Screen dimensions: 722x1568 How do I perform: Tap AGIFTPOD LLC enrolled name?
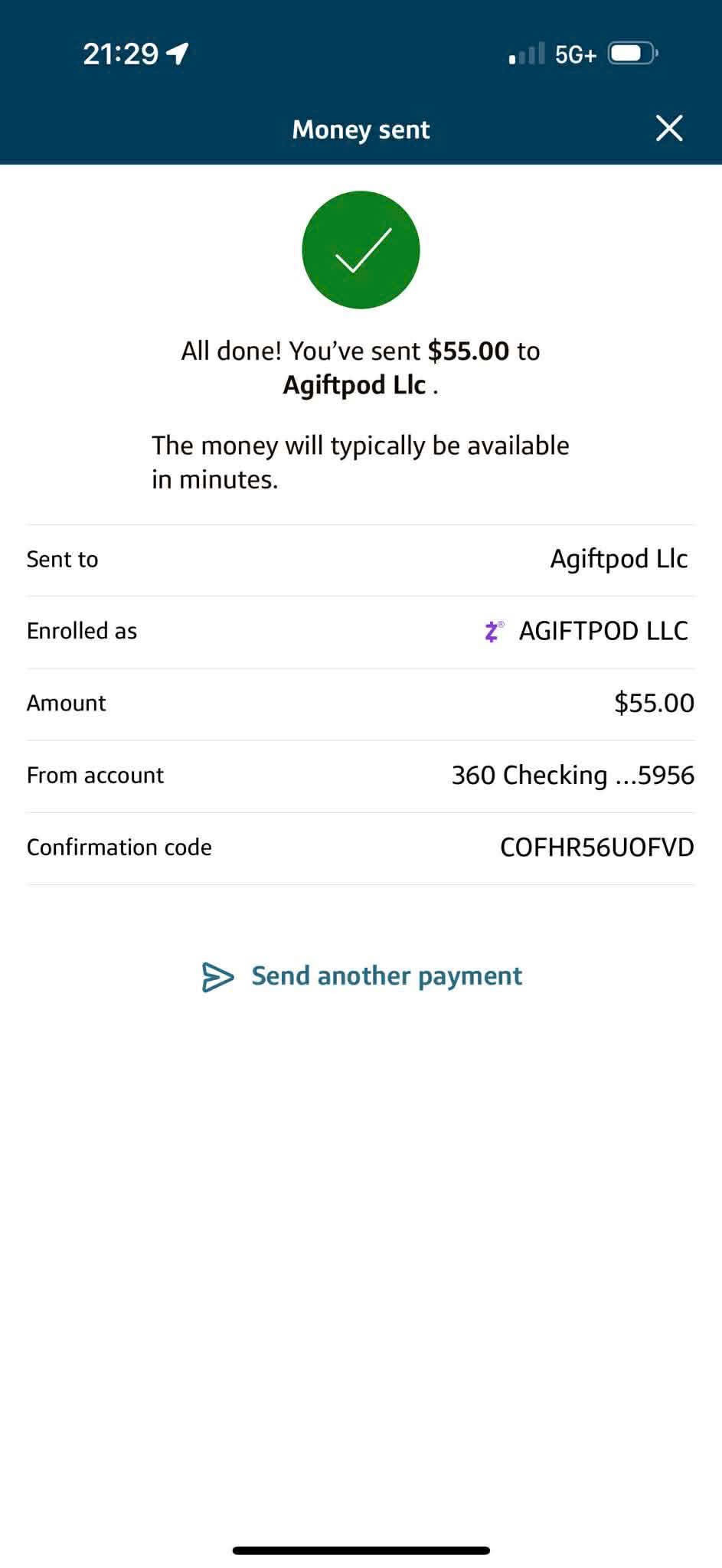pos(603,631)
